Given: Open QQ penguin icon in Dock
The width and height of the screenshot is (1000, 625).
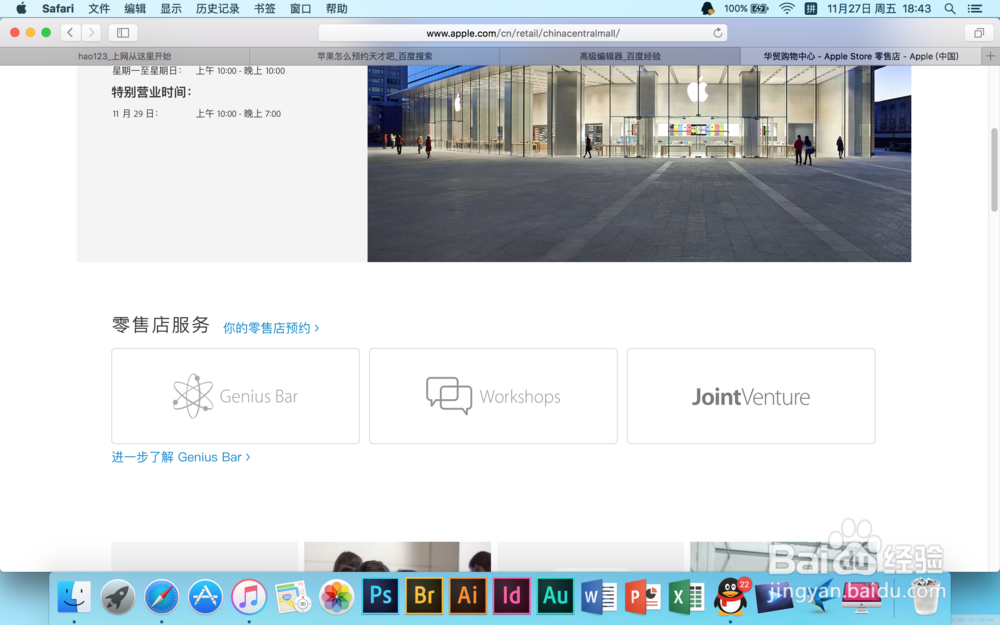Looking at the screenshot, I should [x=730, y=597].
